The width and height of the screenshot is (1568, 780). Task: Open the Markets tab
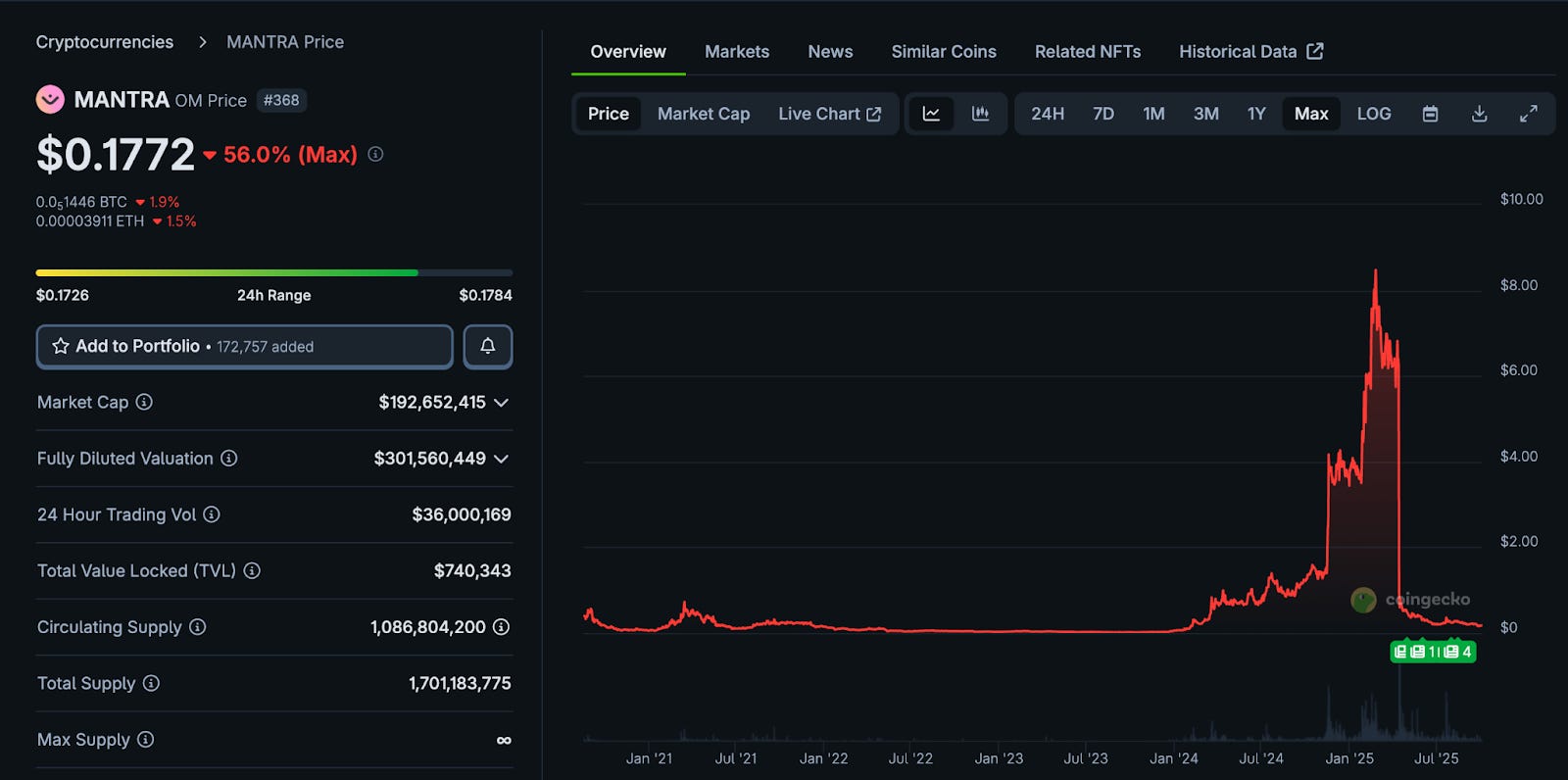coord(737,52)
